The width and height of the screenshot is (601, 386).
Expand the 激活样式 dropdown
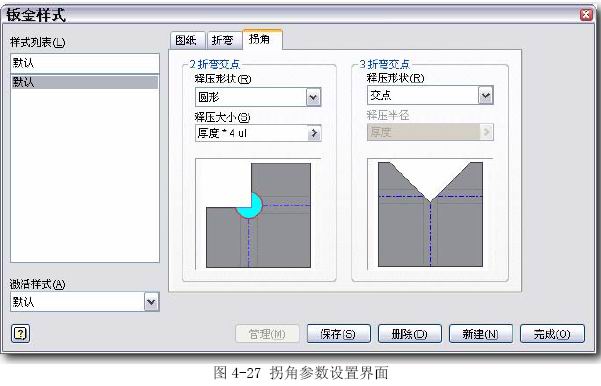click(x=151, y=302)
